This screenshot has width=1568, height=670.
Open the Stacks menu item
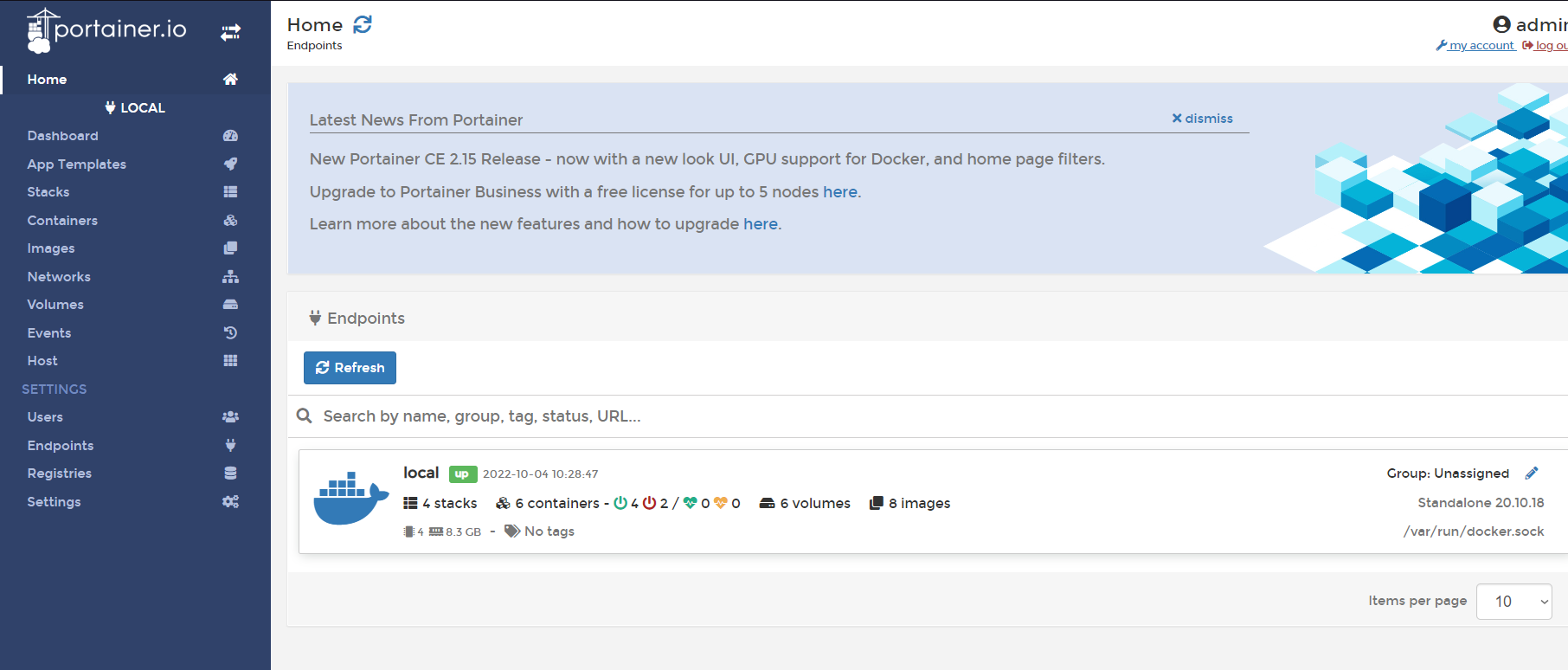click(48, 192)
